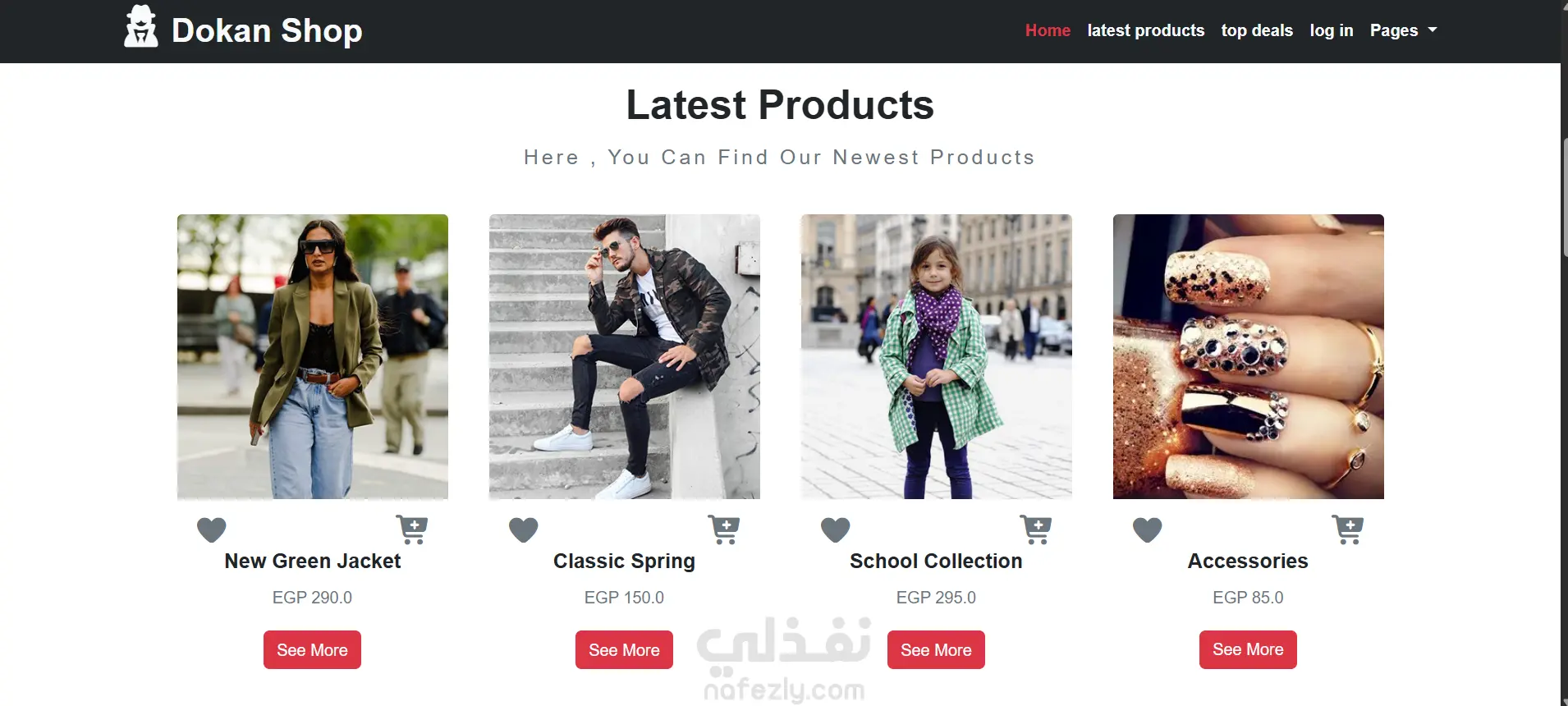Favorite the New Green Jacket with heart icon
Viewport: 1568px width, 706px height.
tap(211, 529)
